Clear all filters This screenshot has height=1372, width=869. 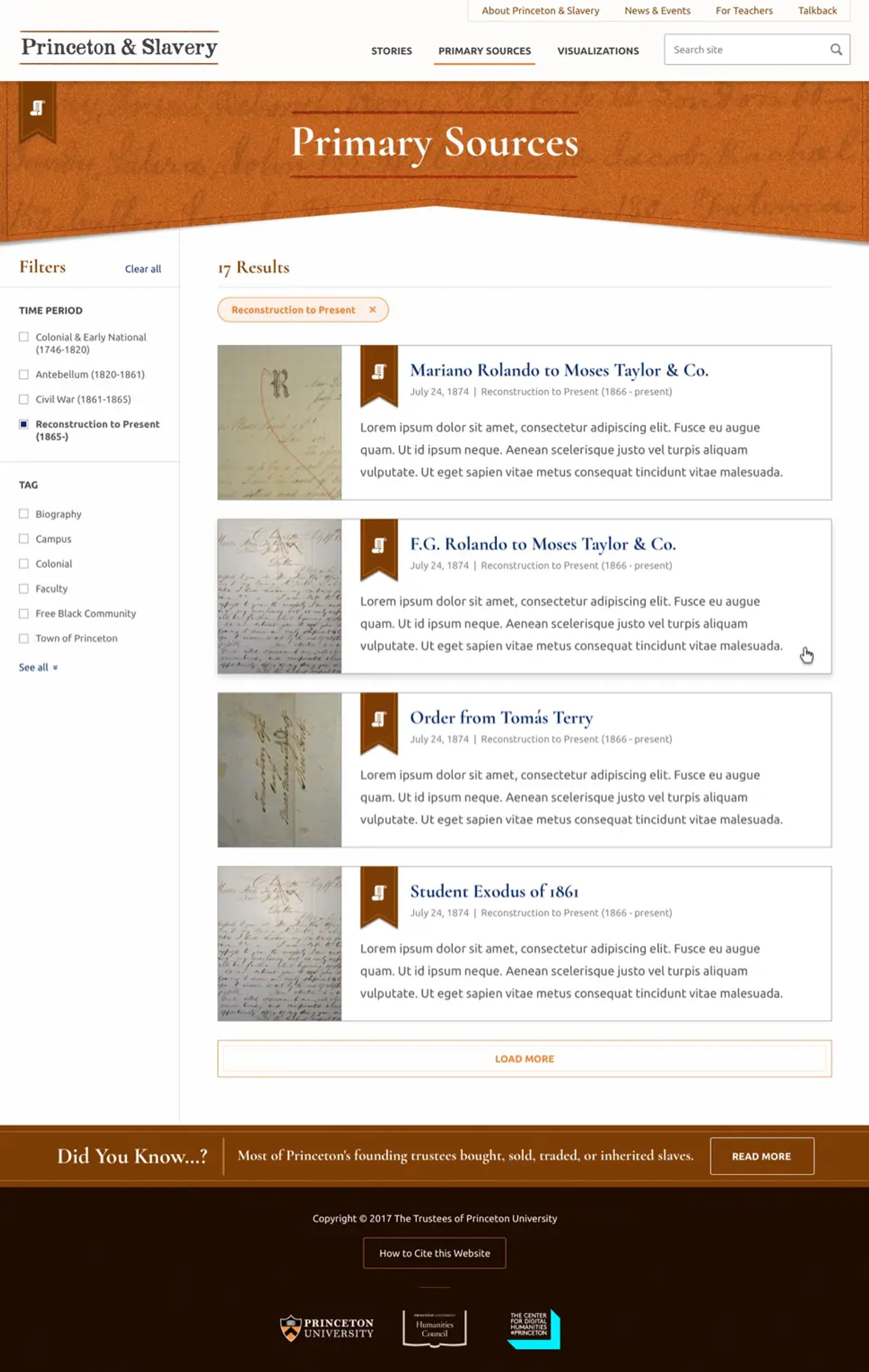pyautogui.click(x=143, y=269)
